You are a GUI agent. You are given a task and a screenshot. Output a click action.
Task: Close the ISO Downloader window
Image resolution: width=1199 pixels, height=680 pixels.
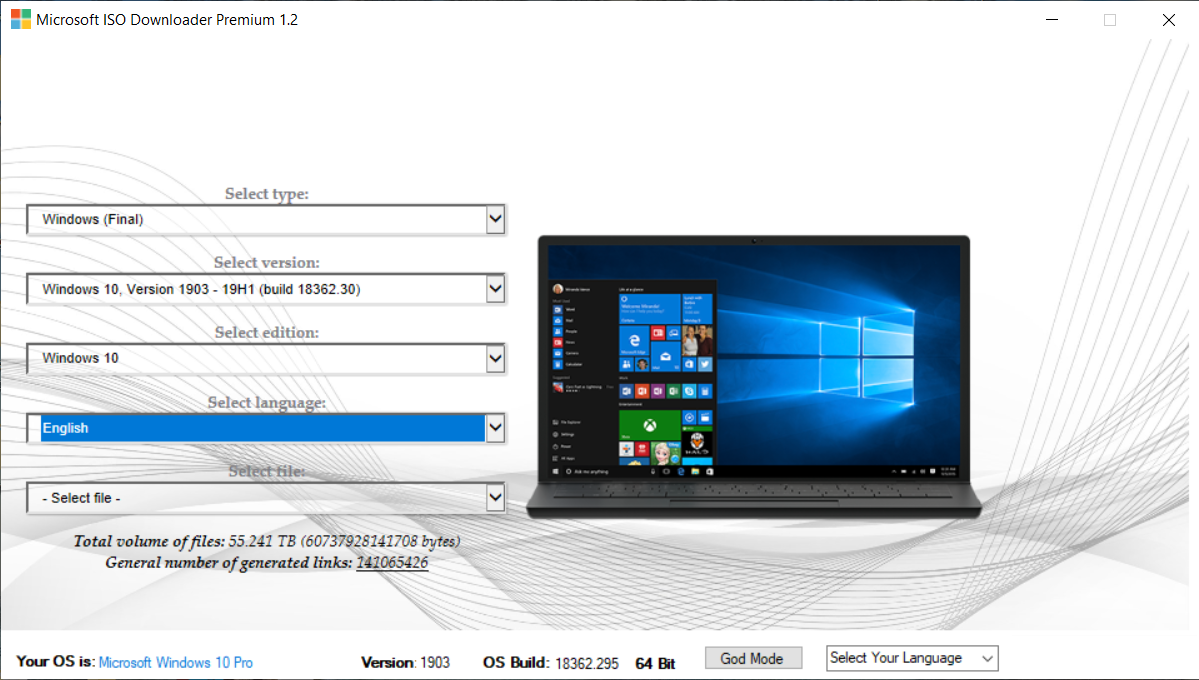pos(1168,20)
